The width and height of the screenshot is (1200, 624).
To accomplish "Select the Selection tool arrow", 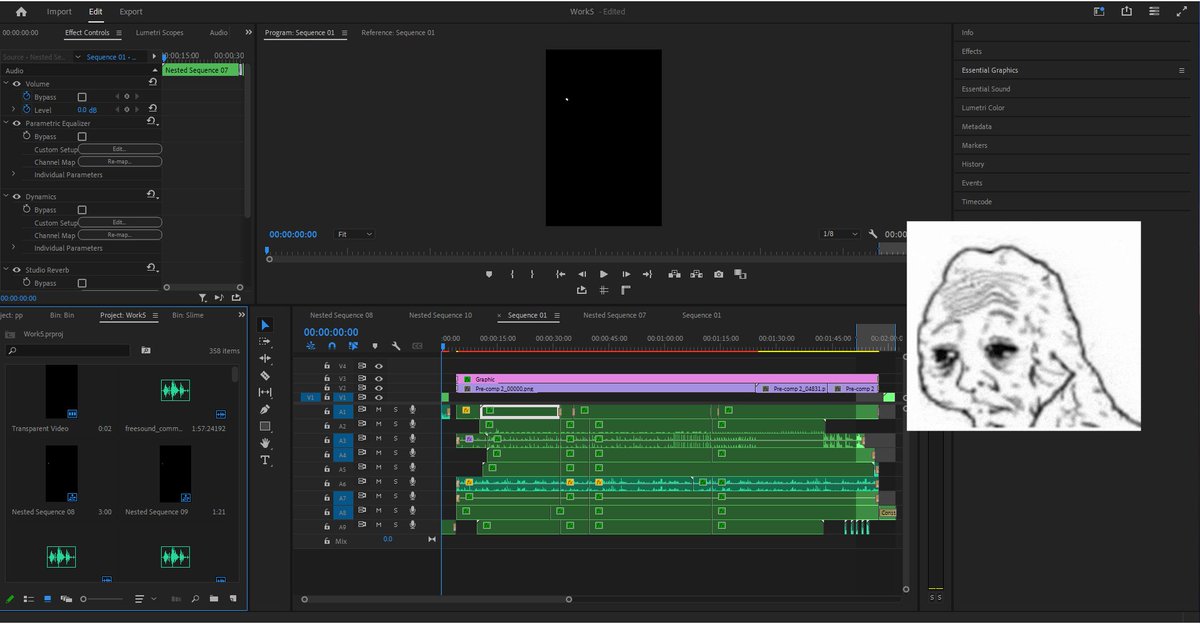I will click(x=265, y=325).
